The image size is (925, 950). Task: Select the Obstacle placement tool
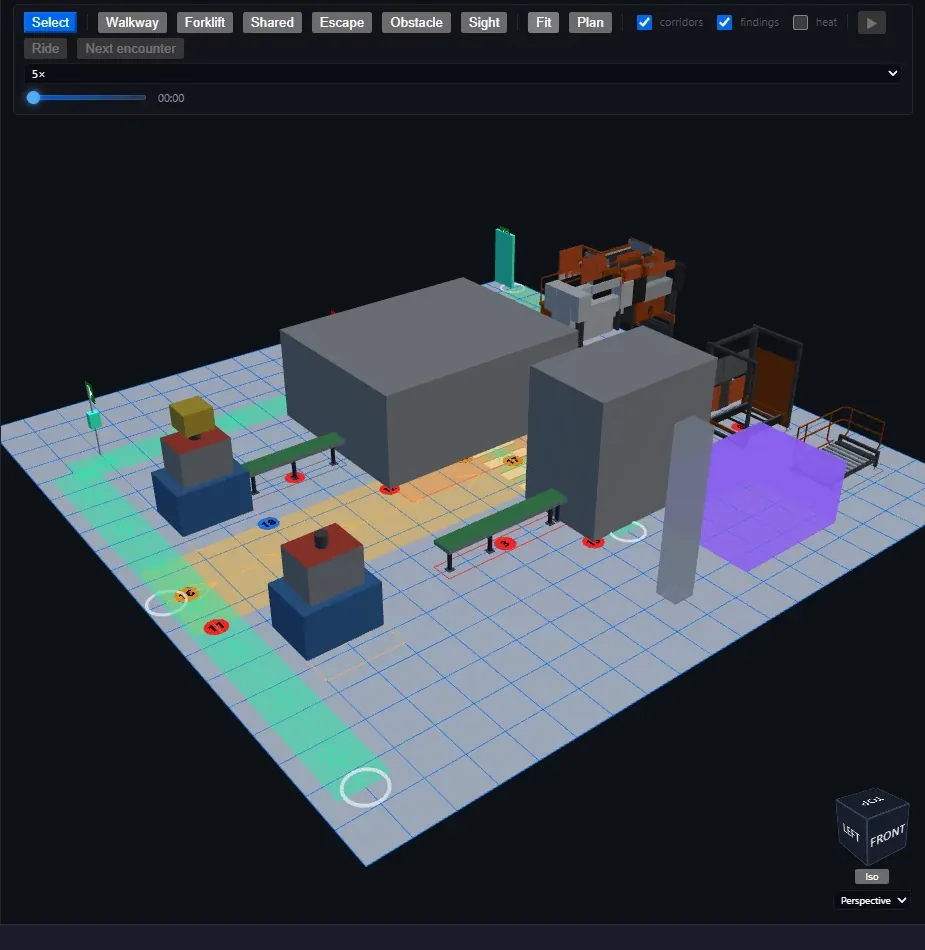coord(416,22)
